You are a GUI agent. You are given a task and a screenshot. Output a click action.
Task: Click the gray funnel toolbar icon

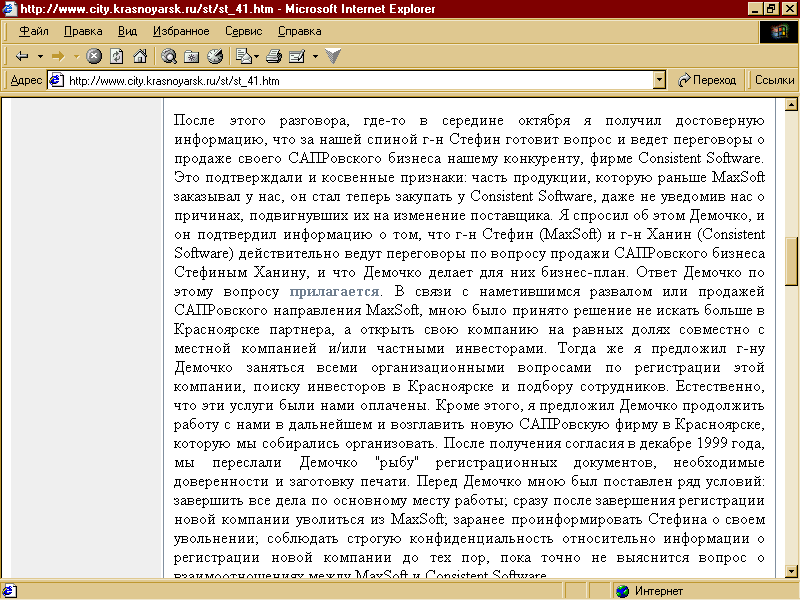[333, 56]
